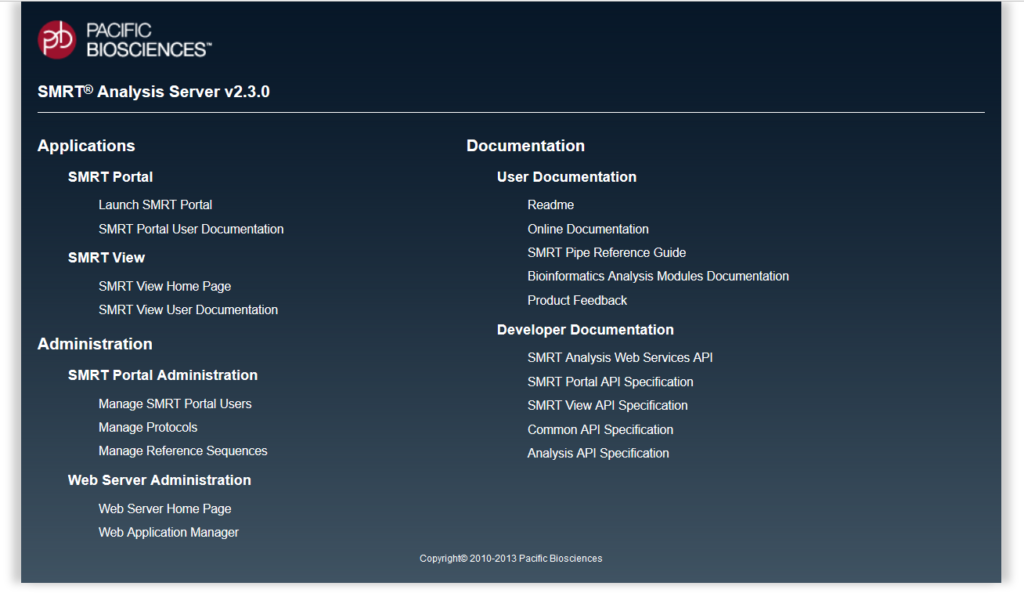Screen dimensions: 1024x597
Task: Open the Launch SMRT Portal link
Action: [x=155, y=205]
